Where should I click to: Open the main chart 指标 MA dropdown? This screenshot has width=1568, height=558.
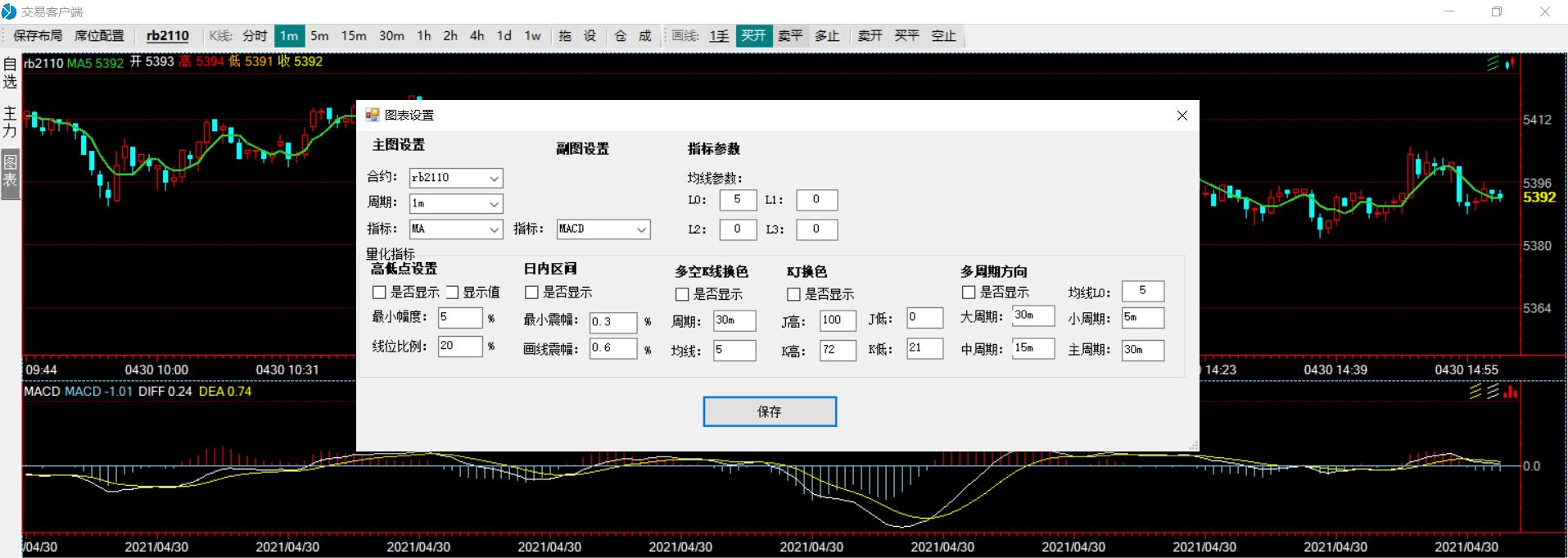(456, 229)
